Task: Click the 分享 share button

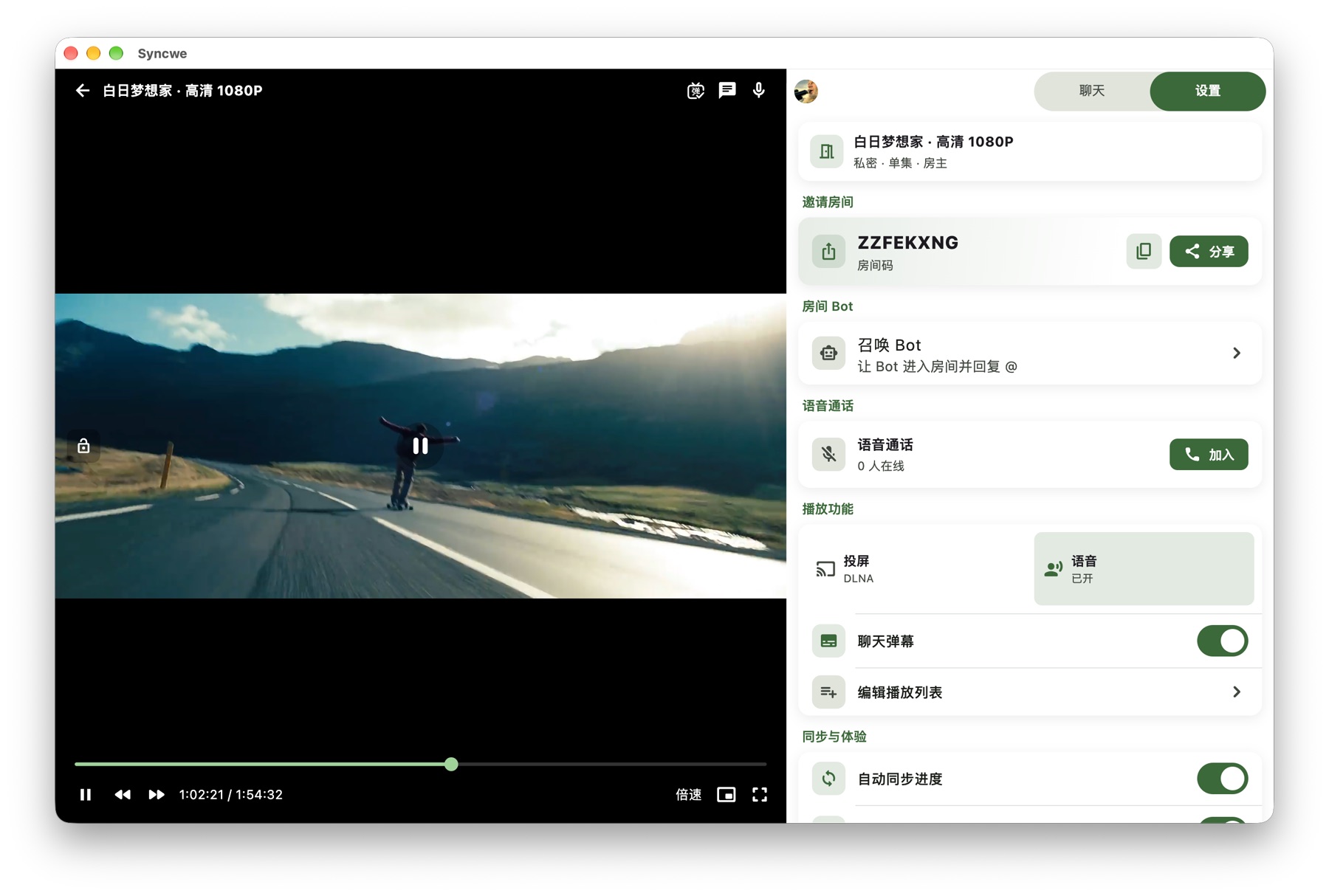Action: click(x=1209, y=251)
